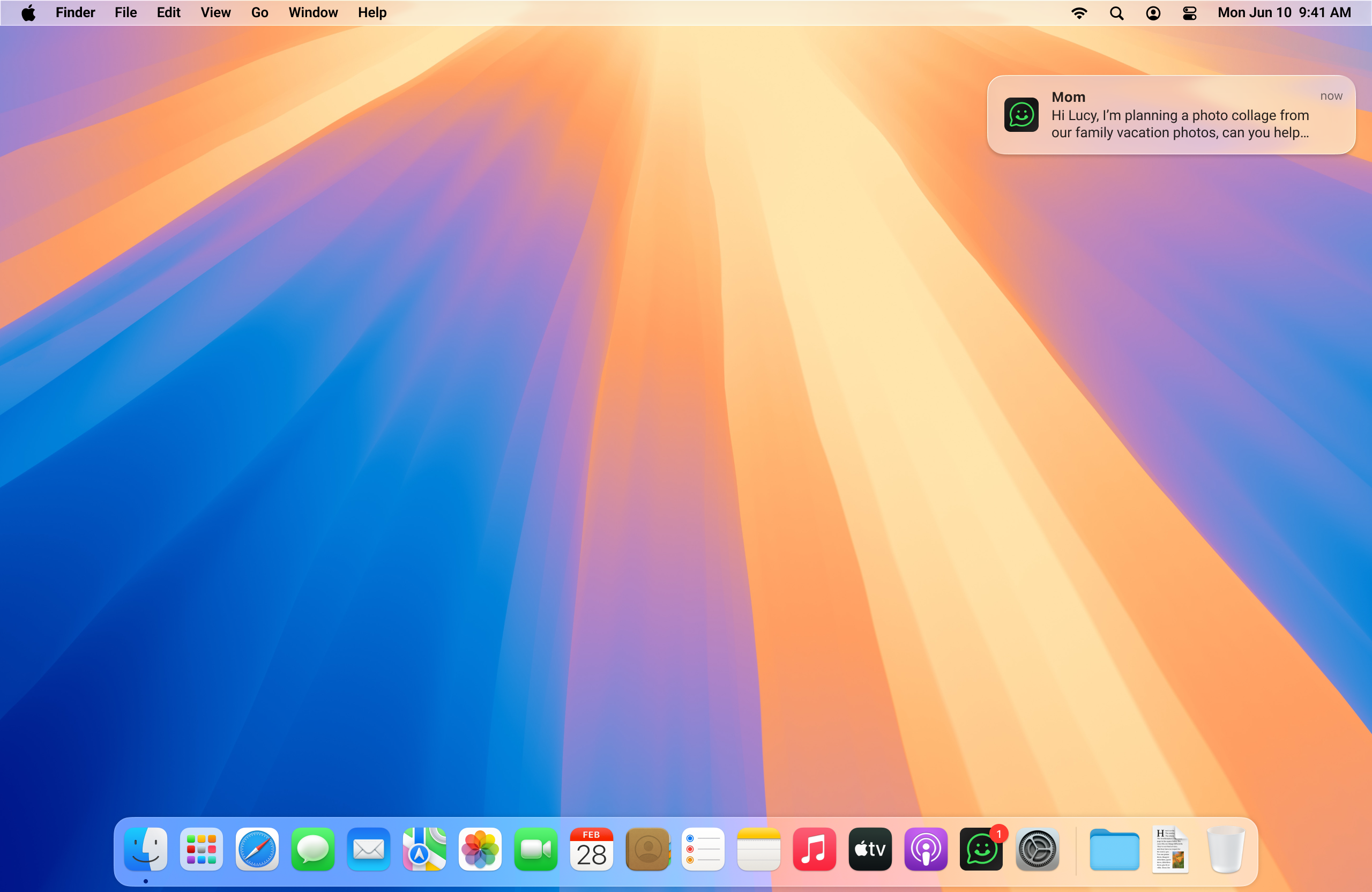Open the Apple menu

pos(28,13)
